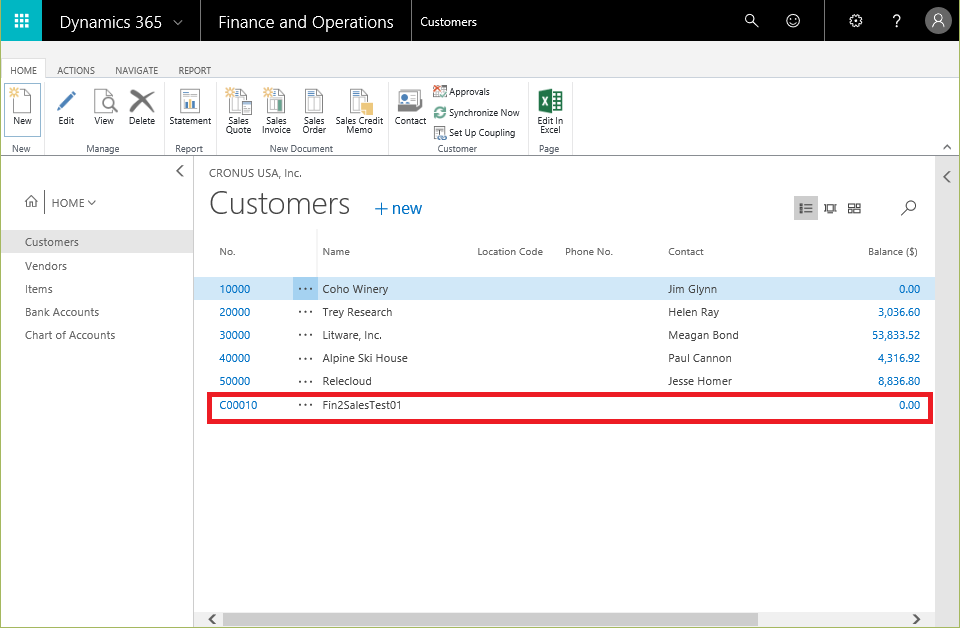The image size is (960, 628).
Task: Click the Delete X icon
Action: (x=142, y=108)
